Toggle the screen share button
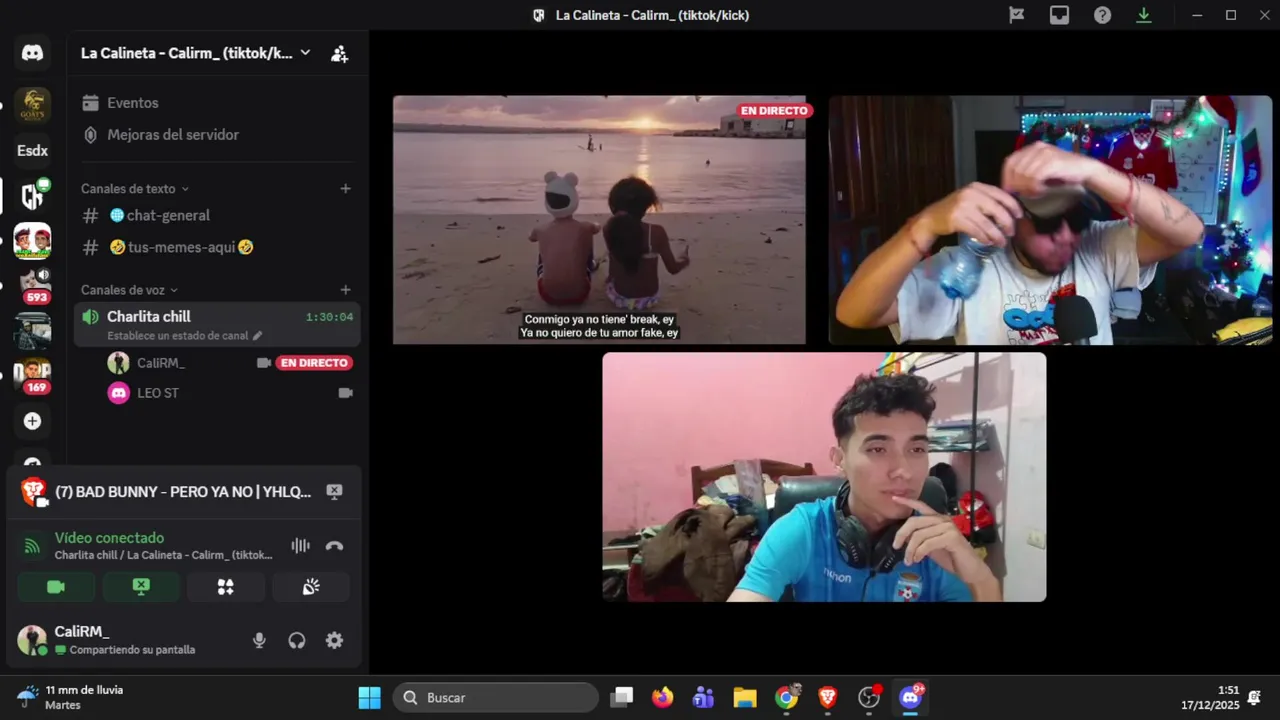Screen dimensions: 1280x720 141,587
